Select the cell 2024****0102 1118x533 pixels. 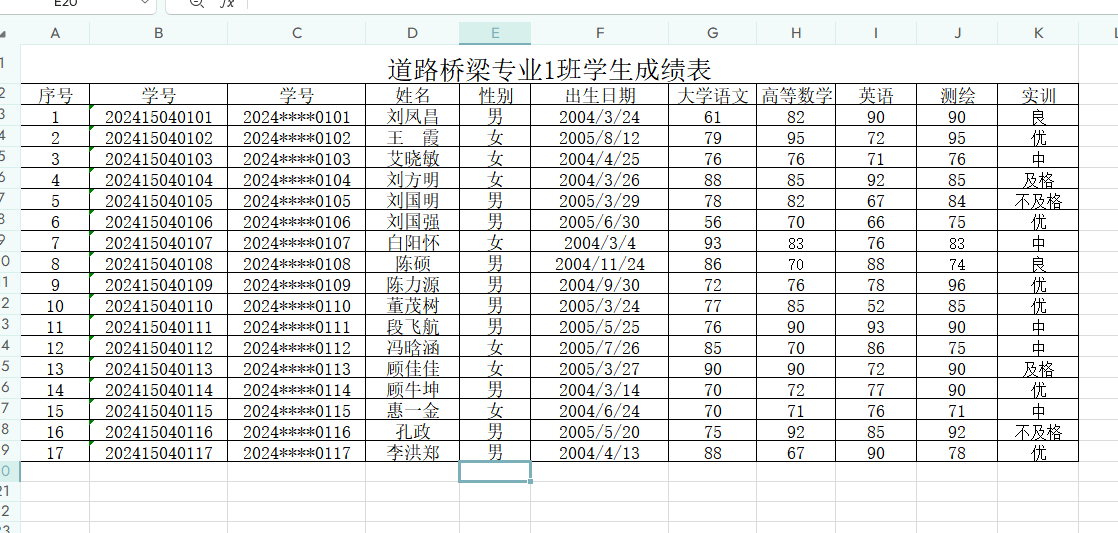pos(297,138)
